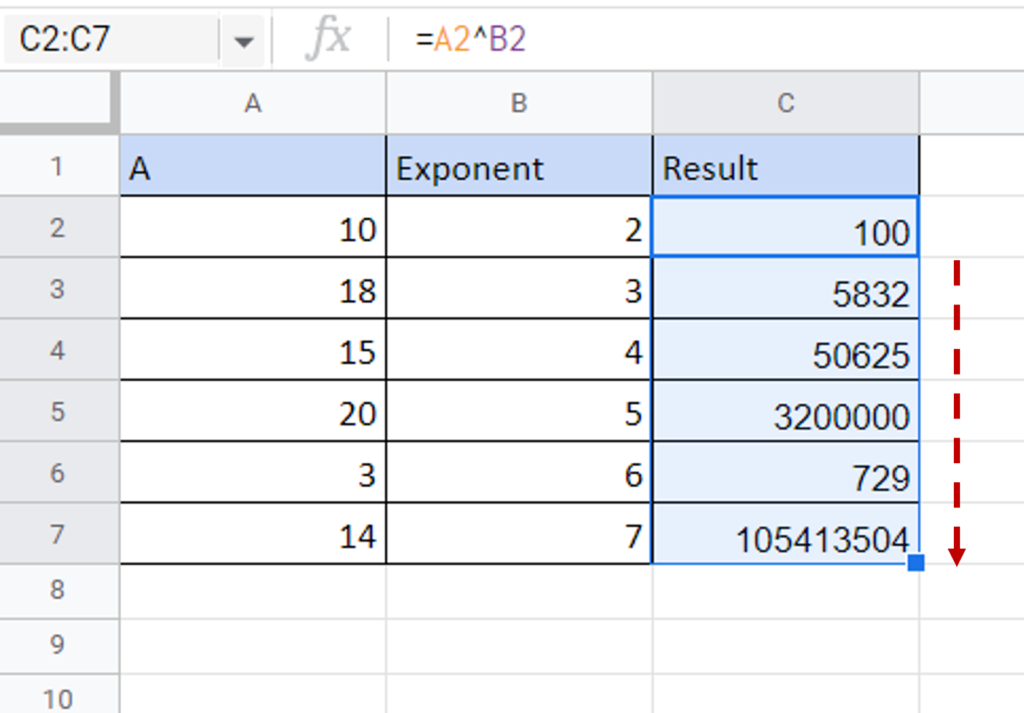This screenshot has width=1024, height=713.
Task: Select row 3 header
Action: pyautogui.click(x=57, y=289)
